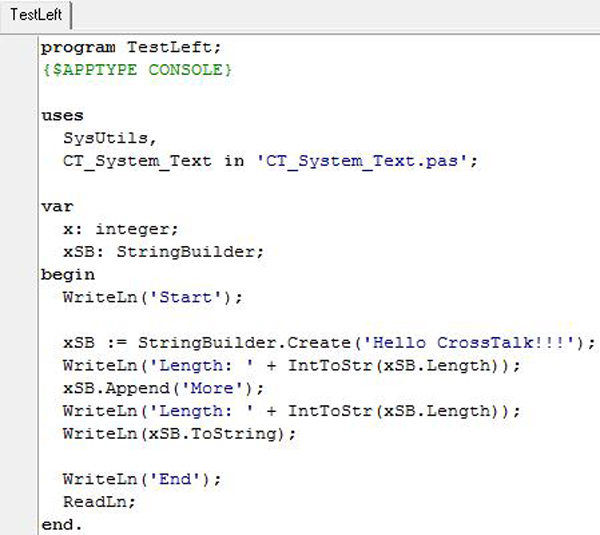This screenshot has width=600, height=535.
Task: Click the left gutter beside the 'begin' line
Action: pyautogui.click(x=16, y=274)
